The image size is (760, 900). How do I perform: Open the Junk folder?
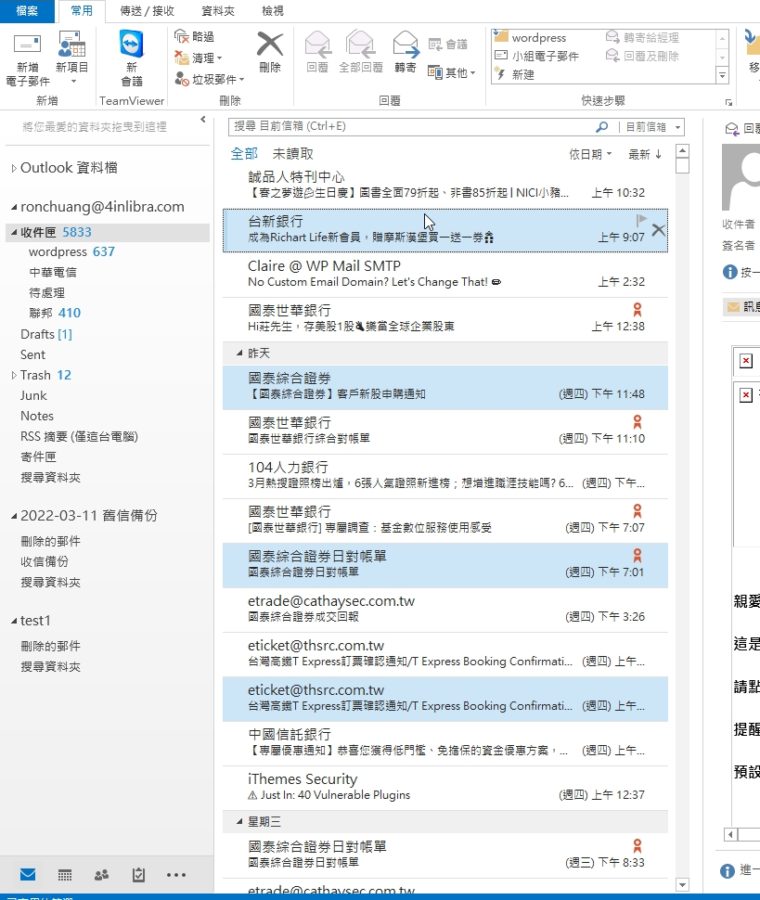point(33,395)
